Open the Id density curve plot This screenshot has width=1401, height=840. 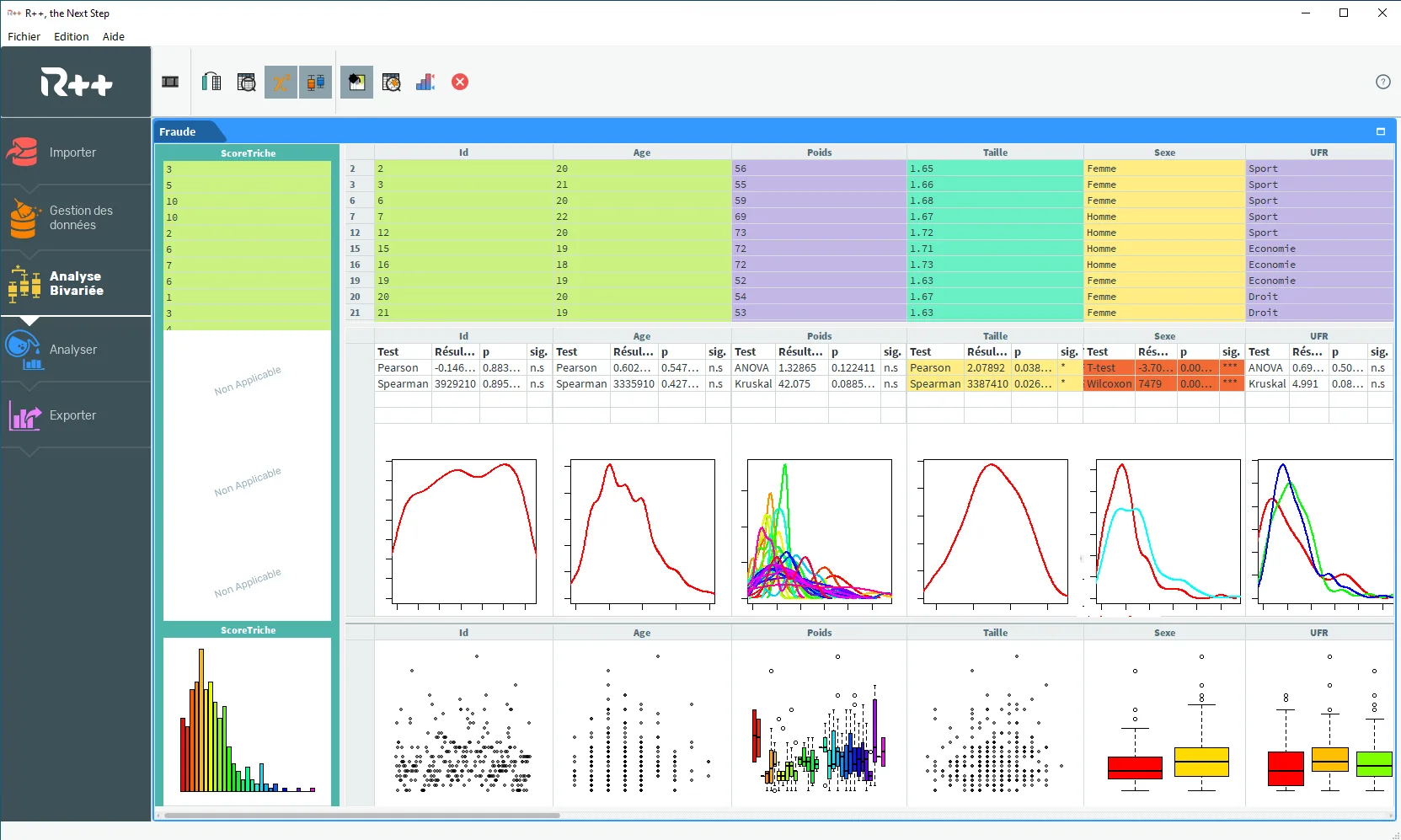463,532
